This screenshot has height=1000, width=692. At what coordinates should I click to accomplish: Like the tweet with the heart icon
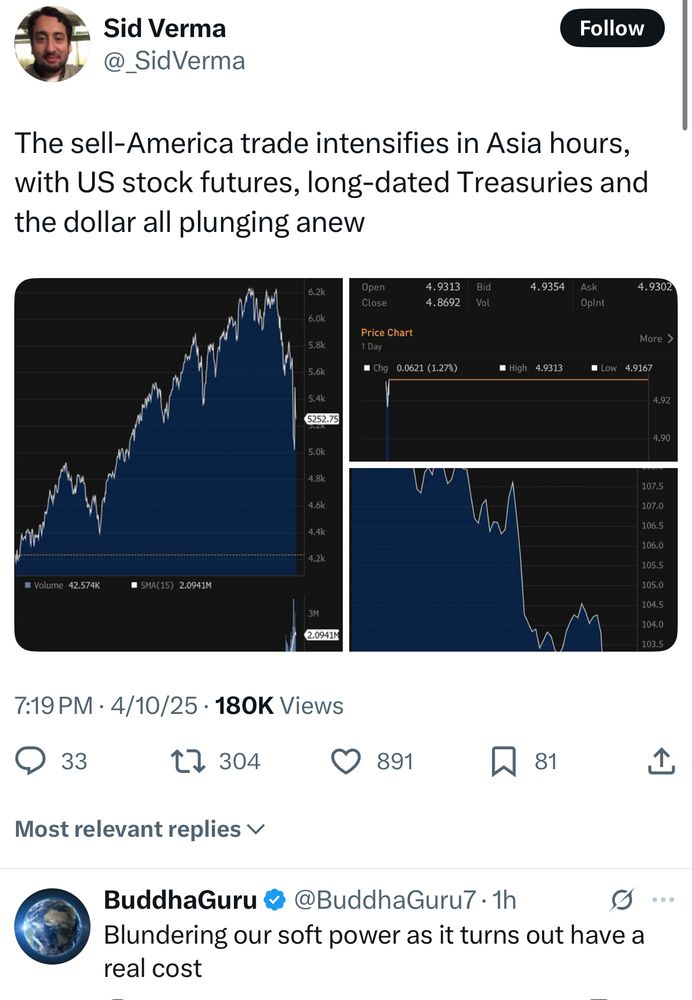coord(346,761)
